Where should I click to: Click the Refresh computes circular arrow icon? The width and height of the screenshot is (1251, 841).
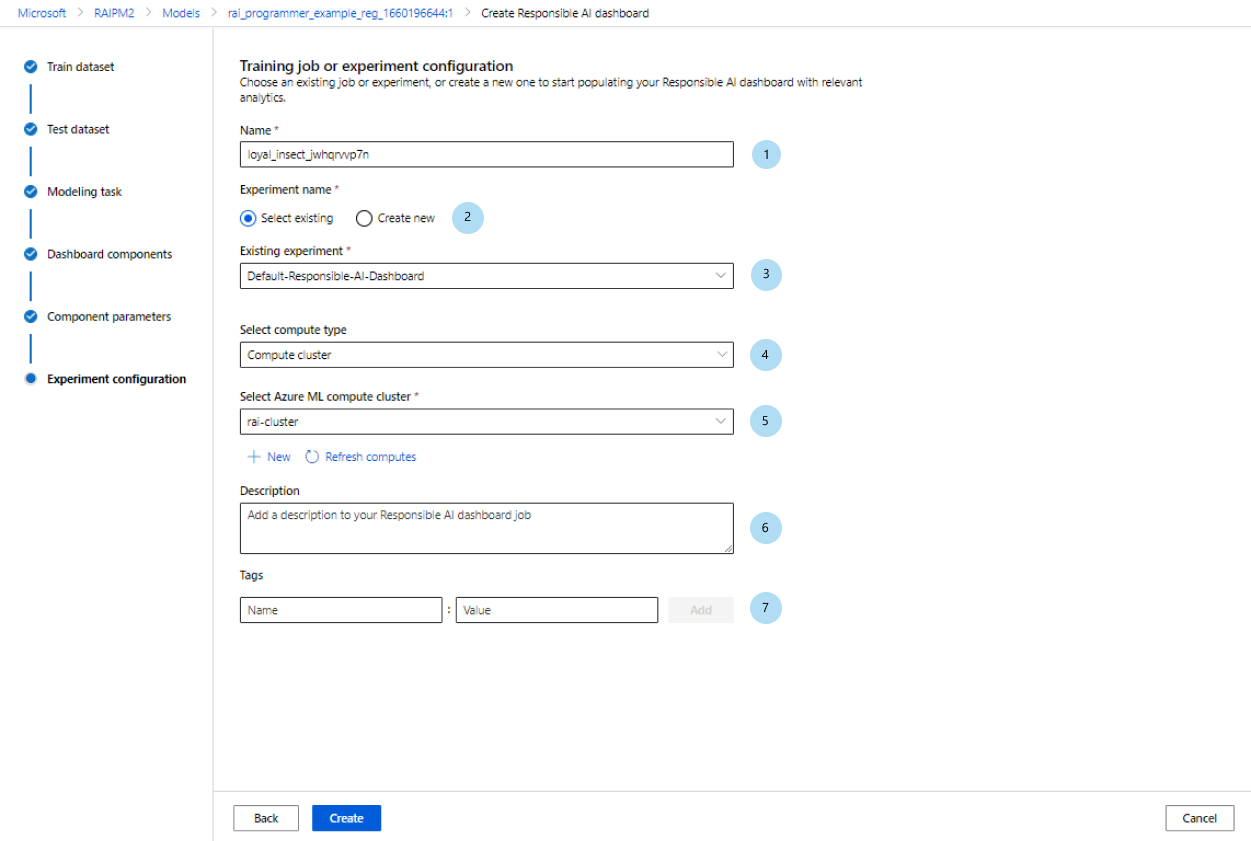click(x=312, y=457)
